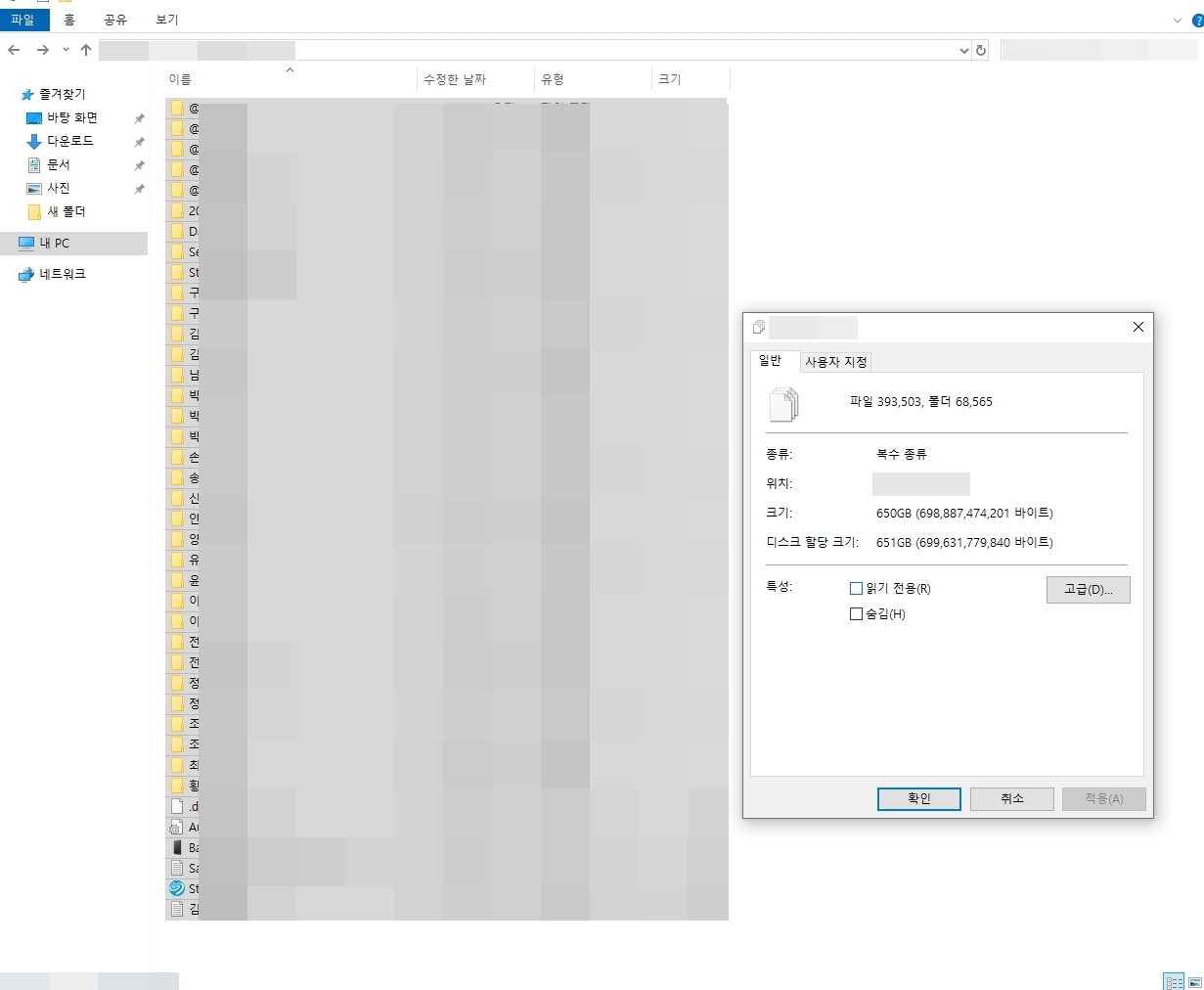Click the pin beside 바탕 화면
This screenshot has width=1204, height=990.
(x=139, y=118)
